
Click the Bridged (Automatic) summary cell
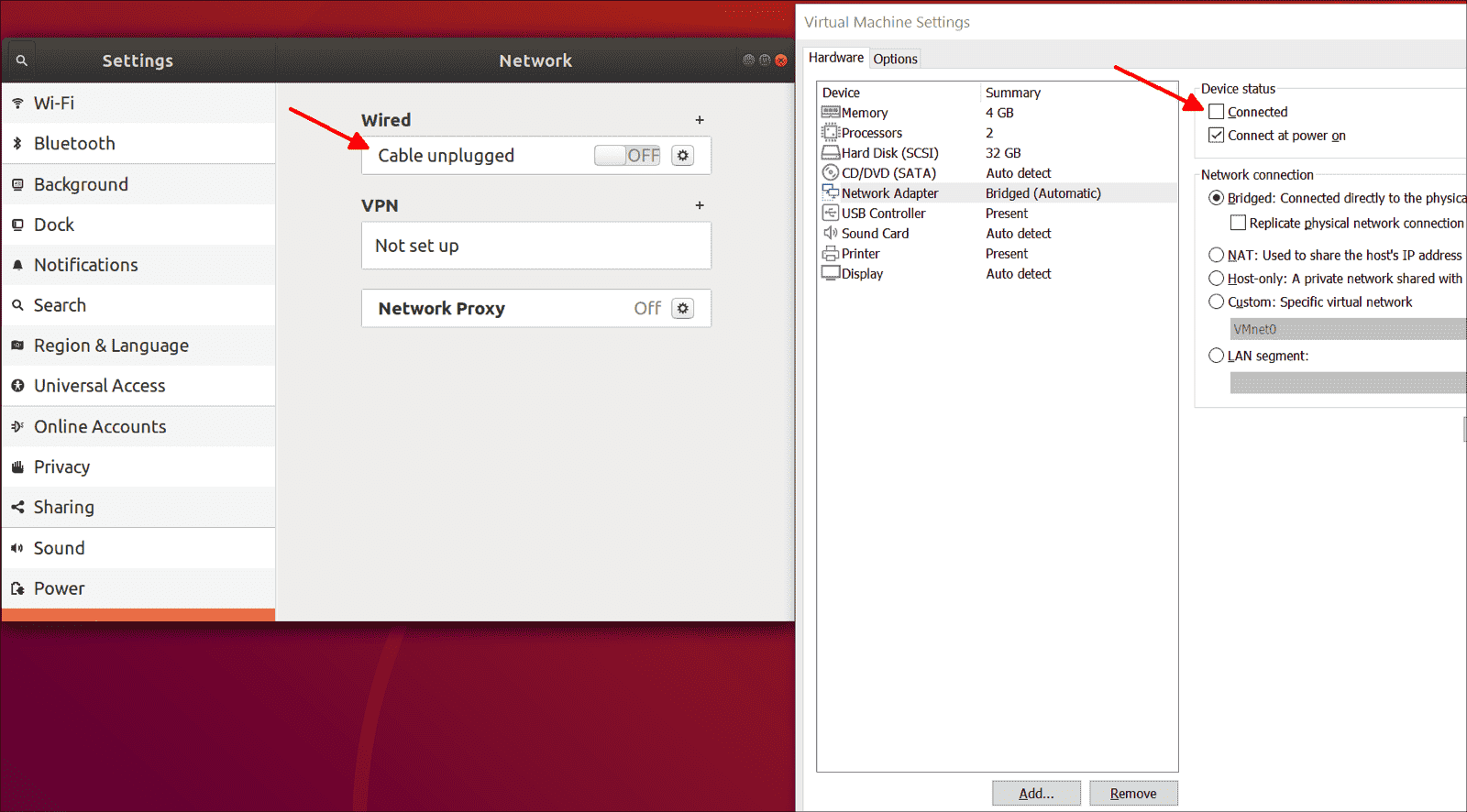pos(1043,193)
